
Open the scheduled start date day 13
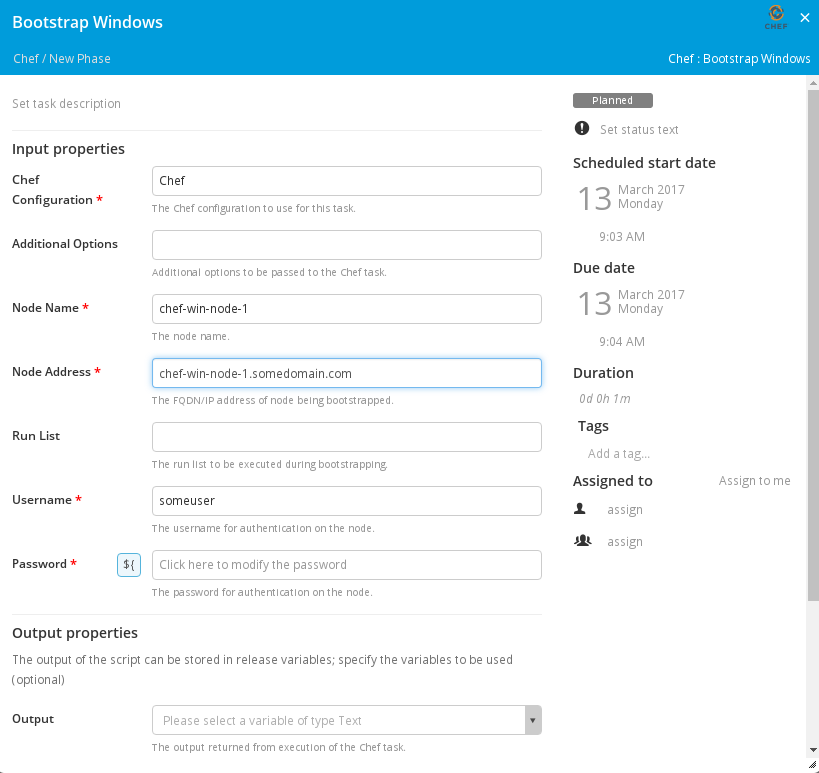pyautogui.click(x=594, y=198)
